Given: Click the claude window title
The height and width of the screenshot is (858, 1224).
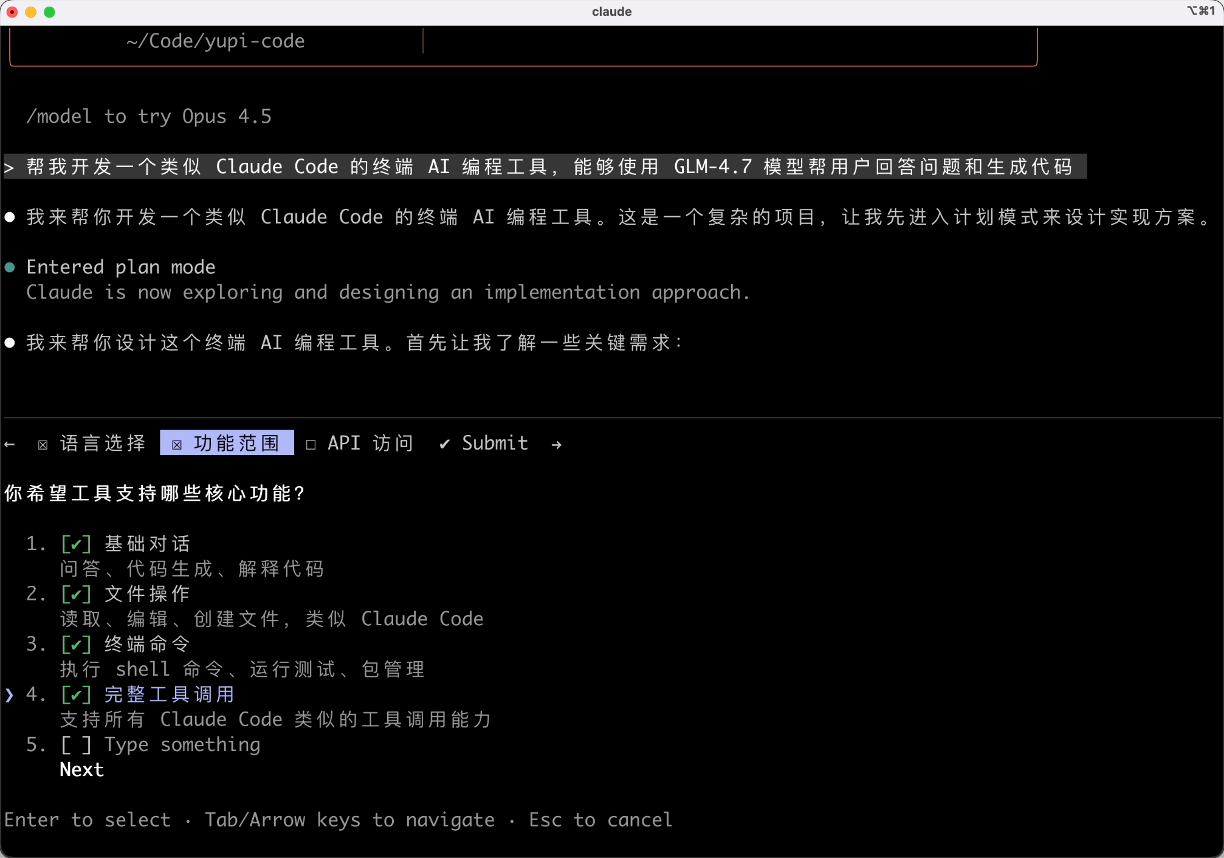Looking at the screenshot, I should (x=612, y=12).
